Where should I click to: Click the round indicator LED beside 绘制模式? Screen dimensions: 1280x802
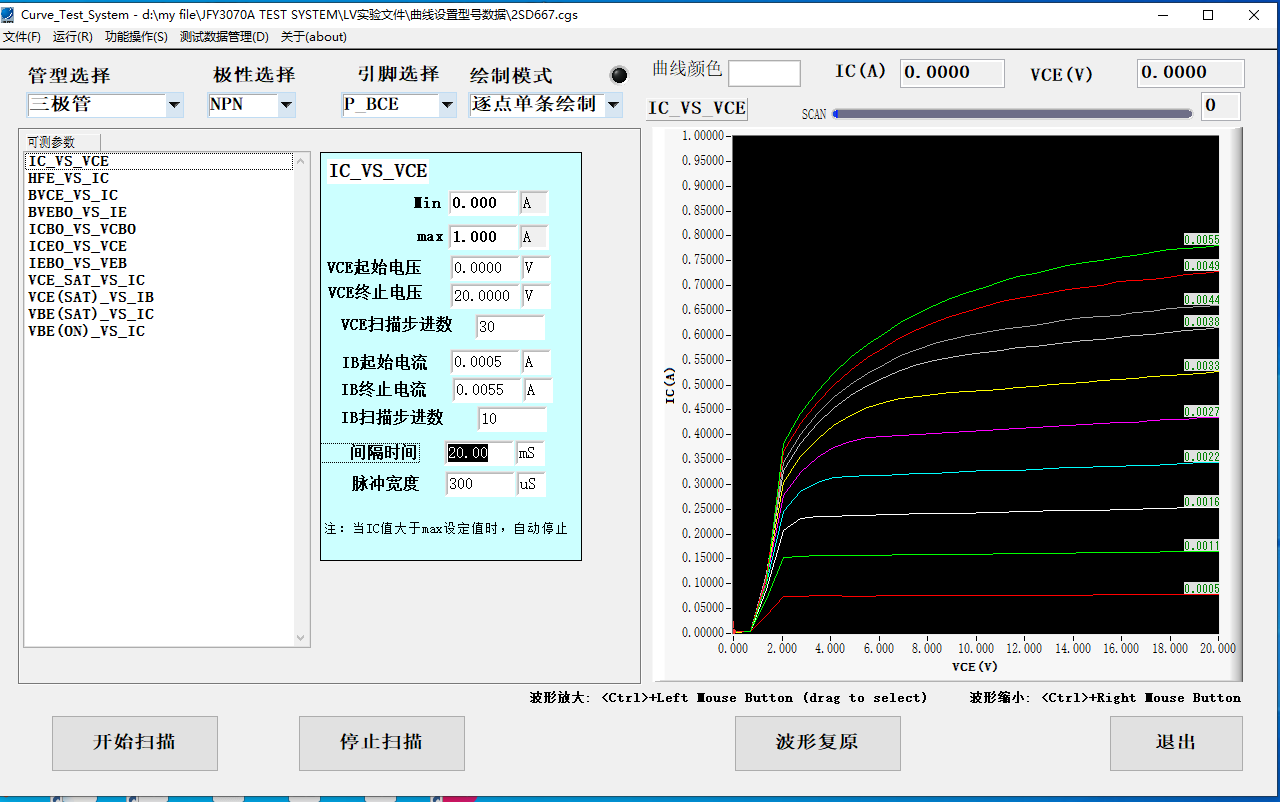pyautogui.click(x=619, y=75)
